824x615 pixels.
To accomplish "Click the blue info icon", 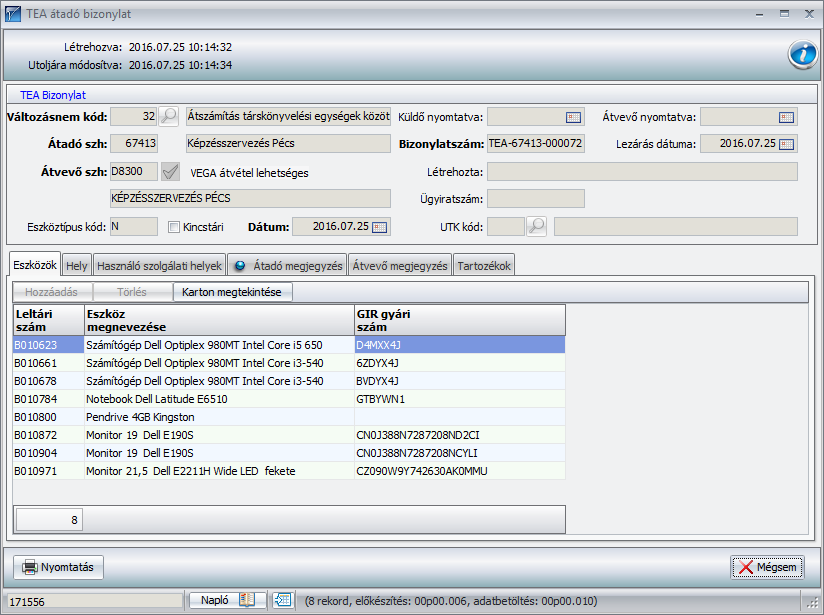I will pyautogui.click(x=802, y=54).
